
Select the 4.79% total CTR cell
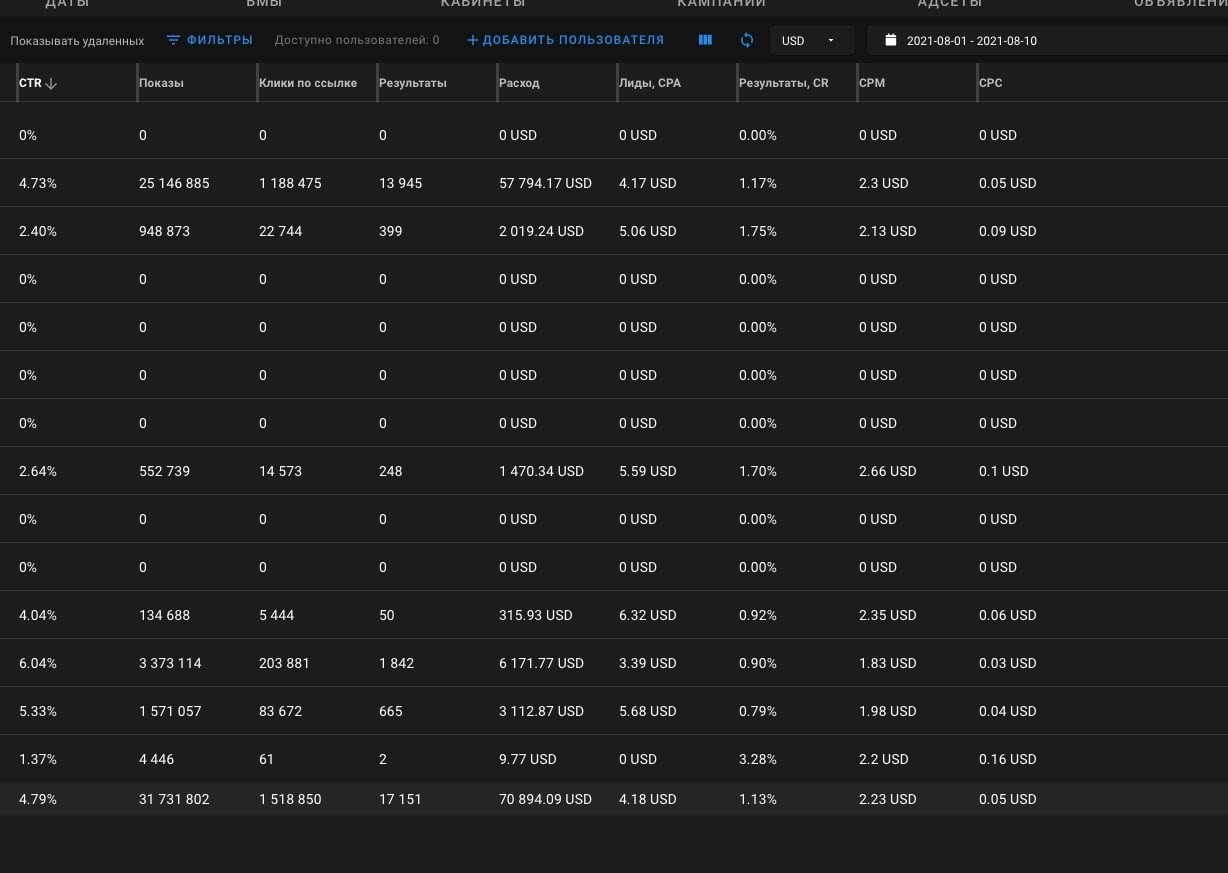click(x=38, y=799)
